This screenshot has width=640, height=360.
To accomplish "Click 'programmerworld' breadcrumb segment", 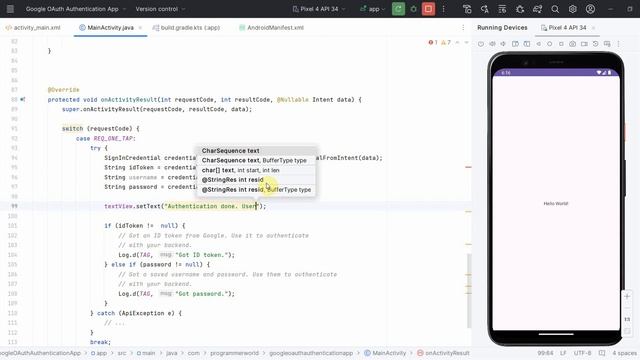I will coord(234,353).
